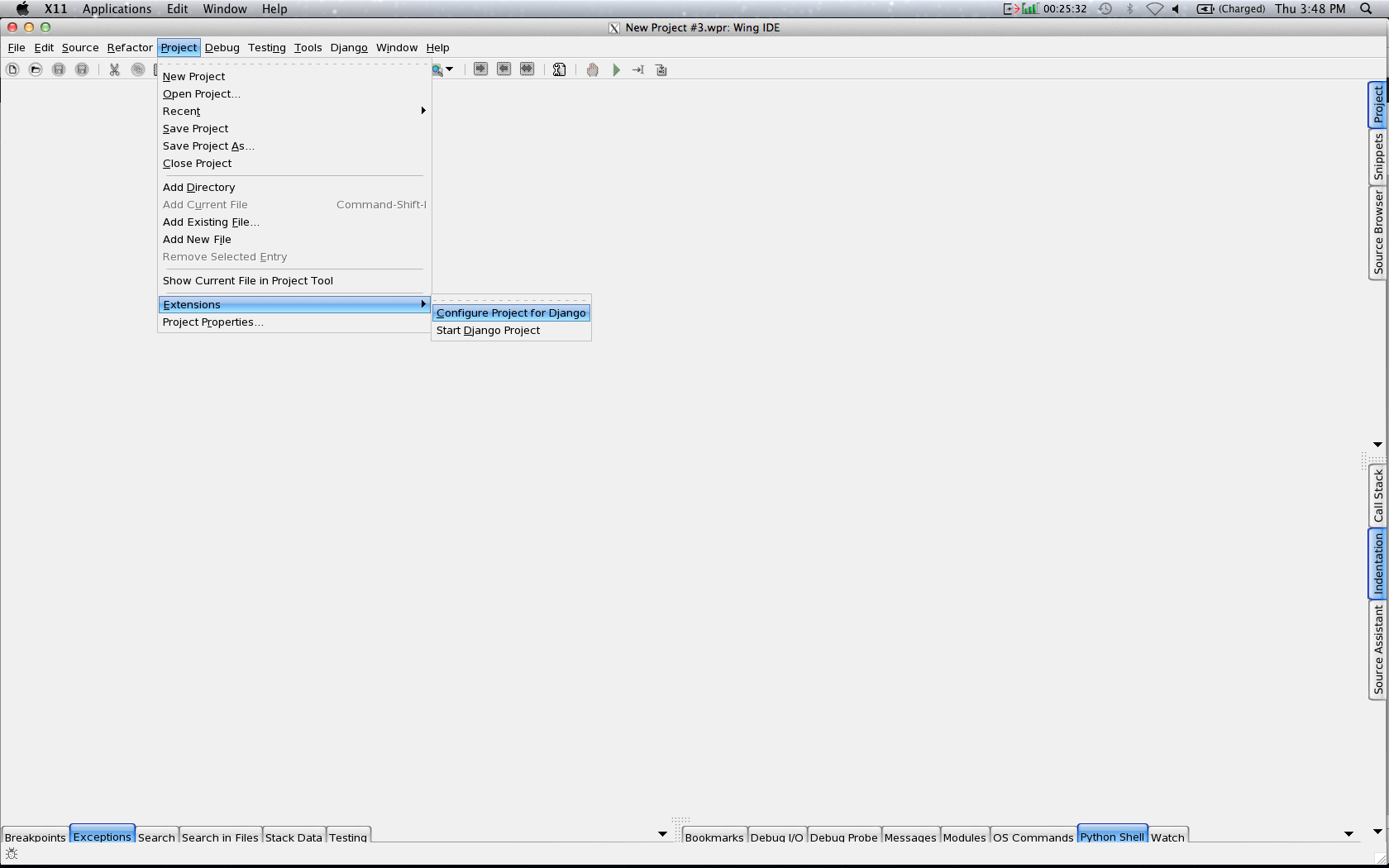Switch to the Source Assistant side tab
The image size is (1389, 868).
click(1378, 649)
